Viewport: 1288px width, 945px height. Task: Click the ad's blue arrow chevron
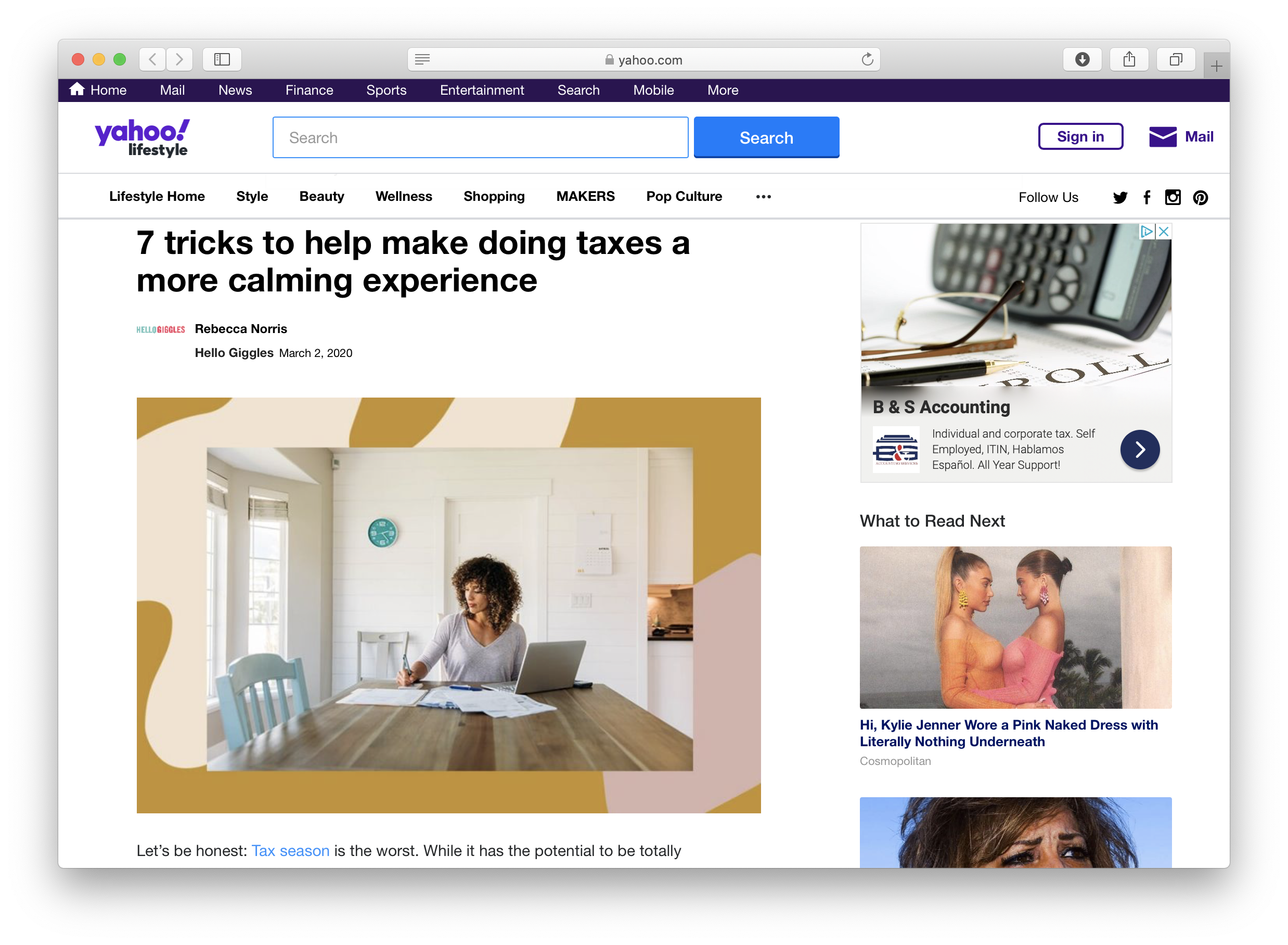pos(1139,450)
